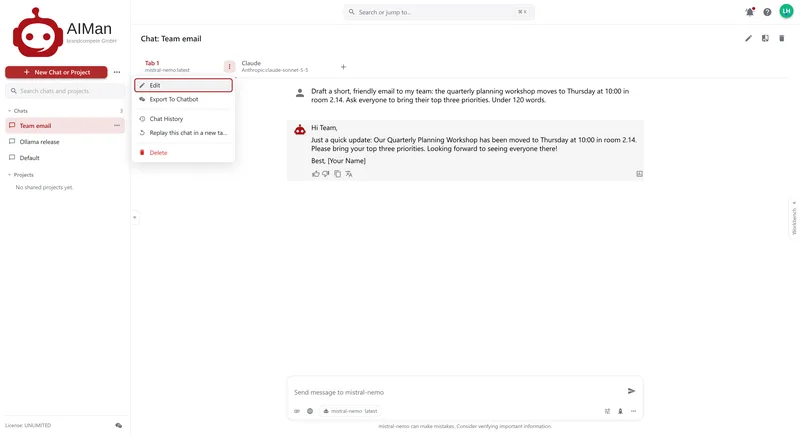Switch to the Claude tab
The image size is (800, 435).
(274, 66)
